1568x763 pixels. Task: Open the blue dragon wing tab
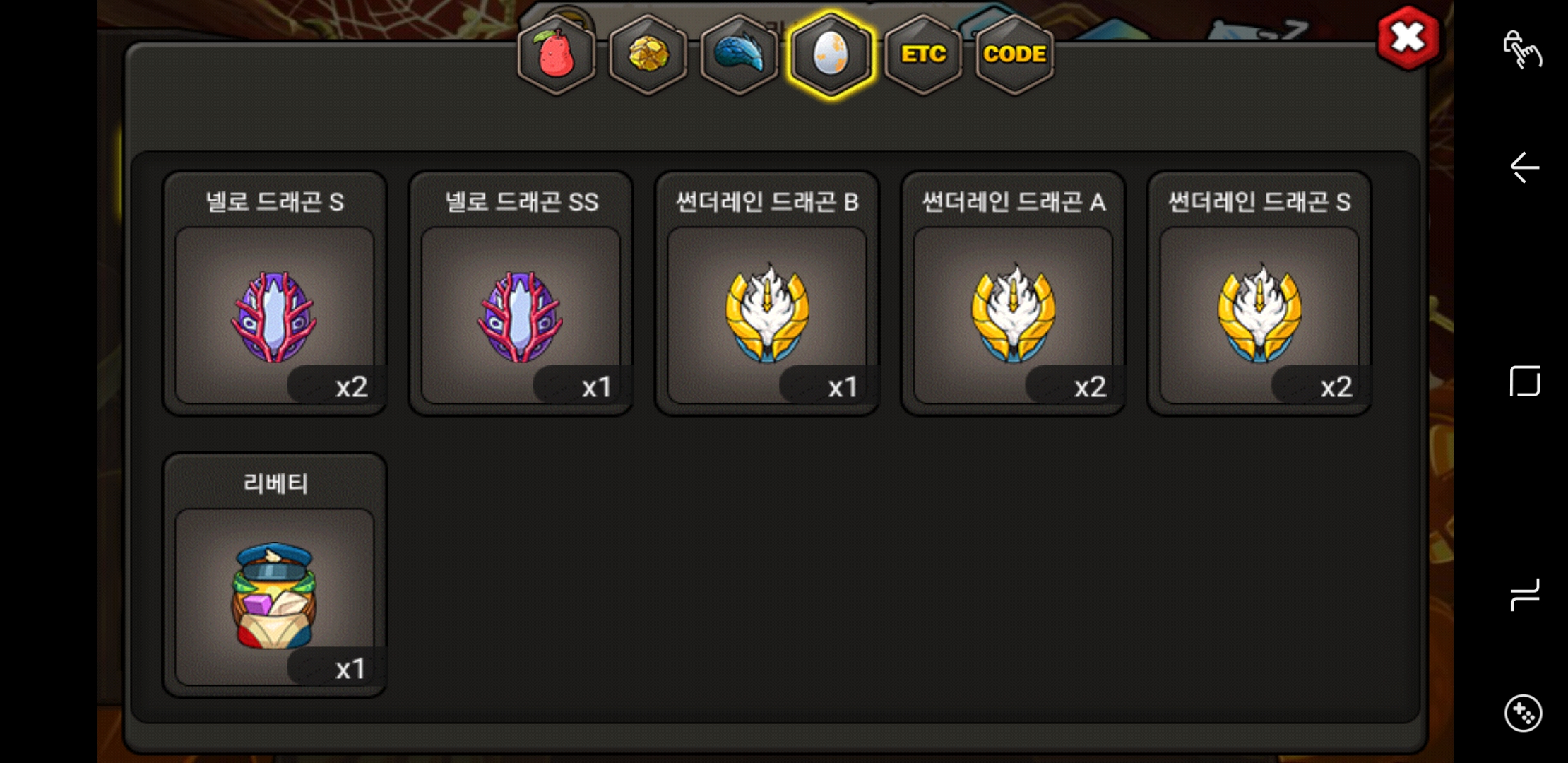click(x=739, y=54)
